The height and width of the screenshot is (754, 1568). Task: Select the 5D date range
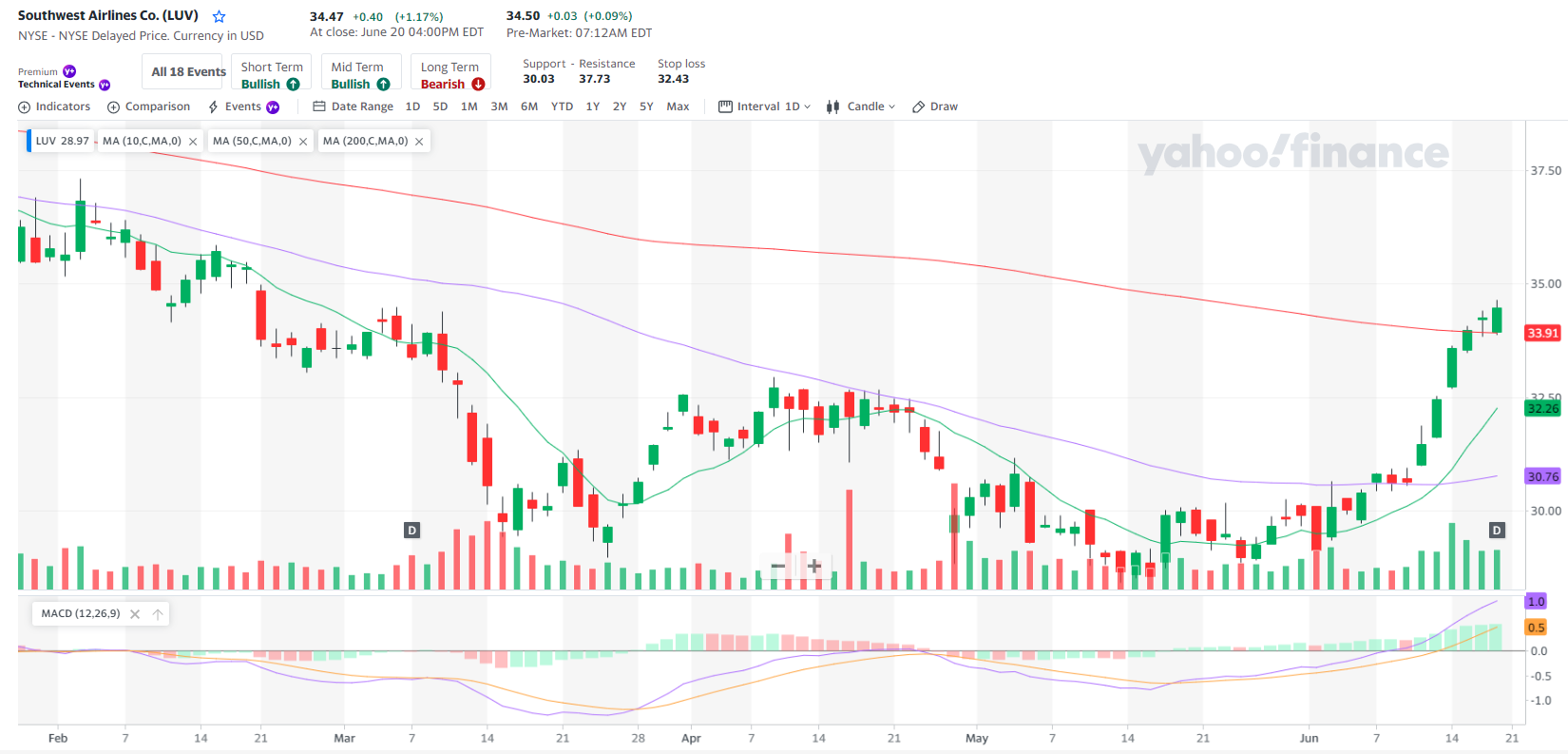click(x=440, y=106)
